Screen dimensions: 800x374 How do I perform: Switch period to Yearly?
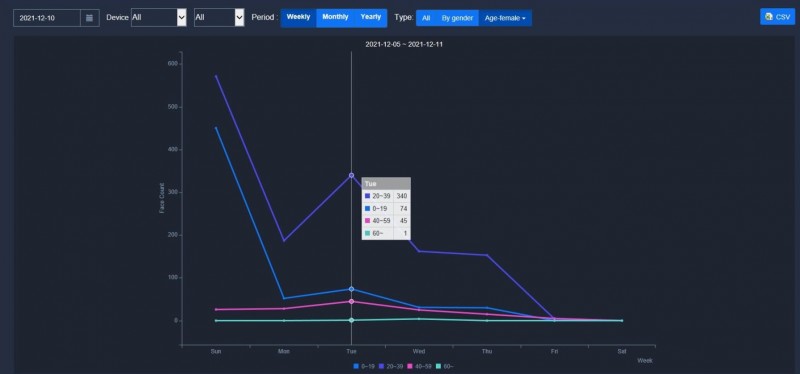click(x=371, y=17)
